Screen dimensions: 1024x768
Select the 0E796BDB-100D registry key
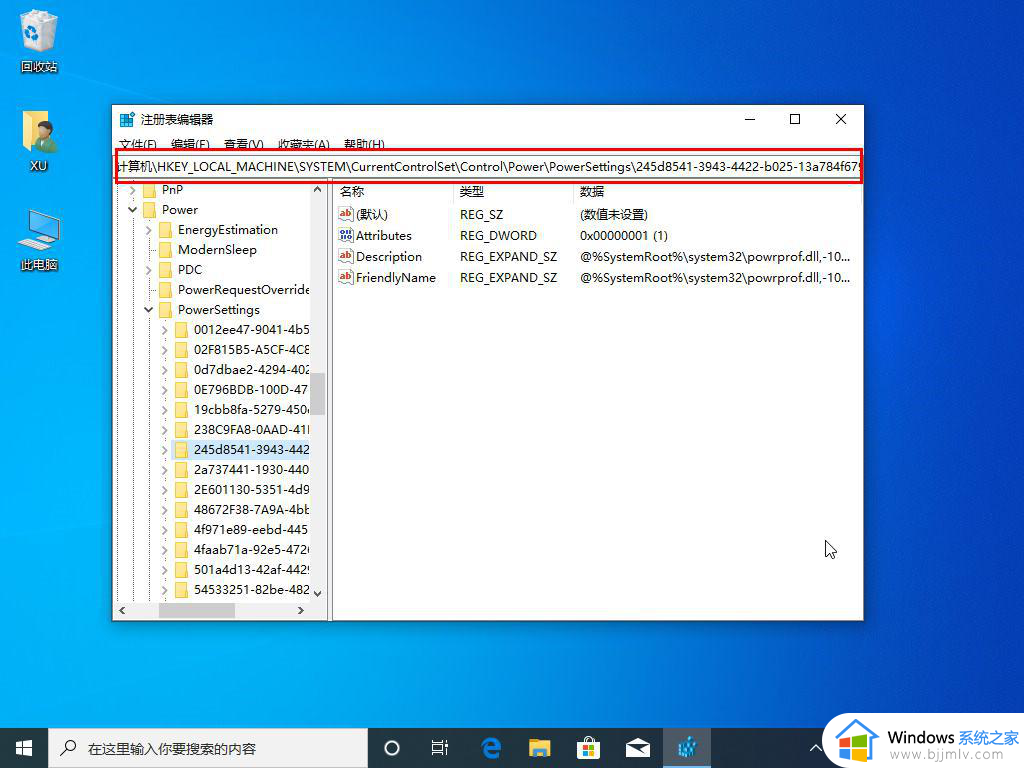(x=251, y=390)
